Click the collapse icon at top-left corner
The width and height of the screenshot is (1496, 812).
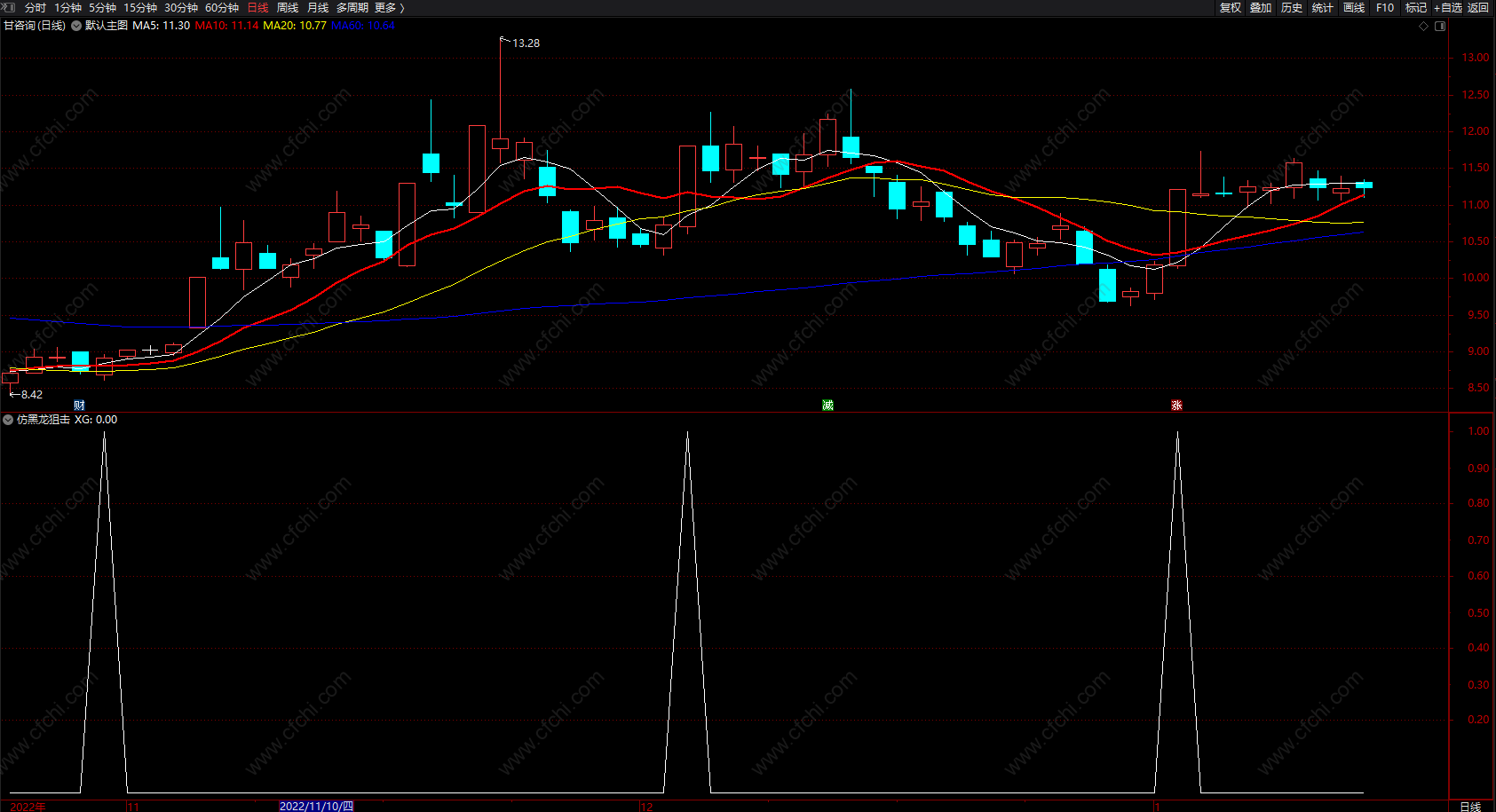point(8,7)
